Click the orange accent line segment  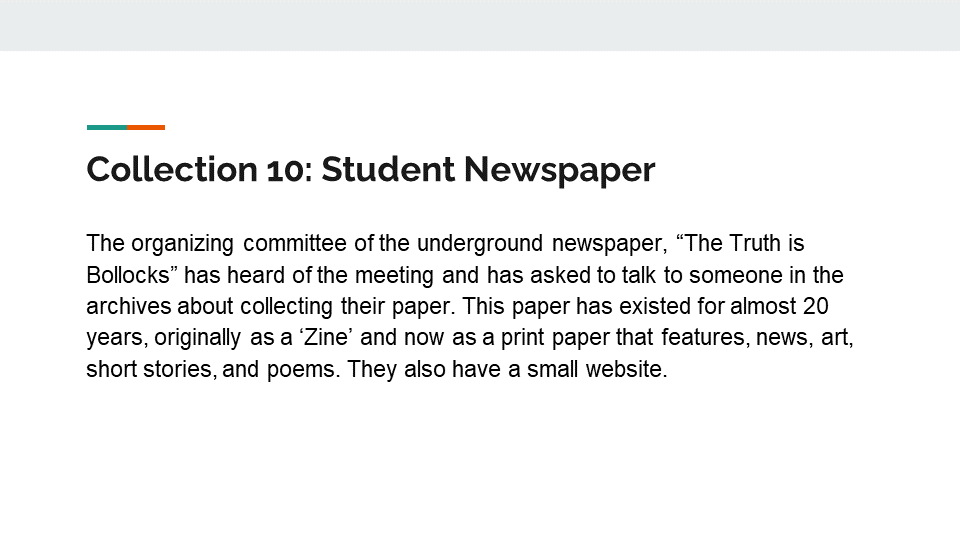[146, 127]
